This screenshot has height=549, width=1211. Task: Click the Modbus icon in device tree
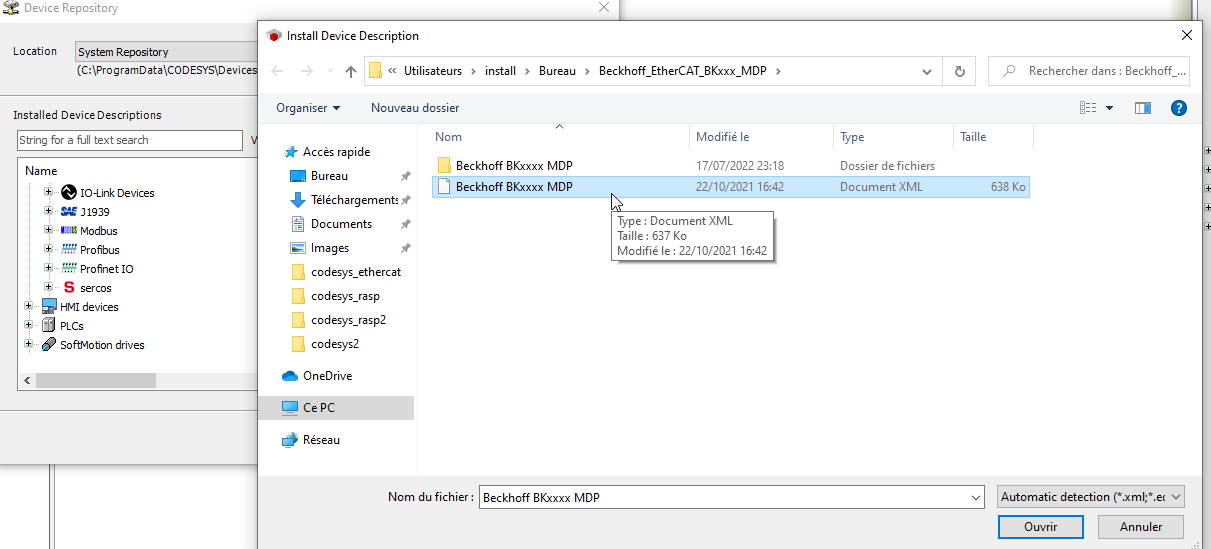pos(69,230)
